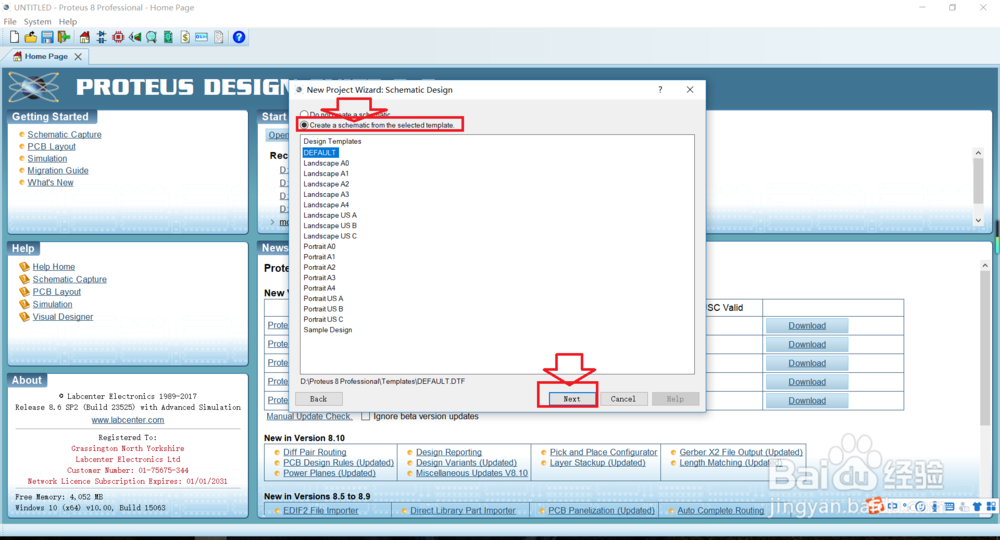Open the What's New link

pyautogui.click(x=50, y=182)
